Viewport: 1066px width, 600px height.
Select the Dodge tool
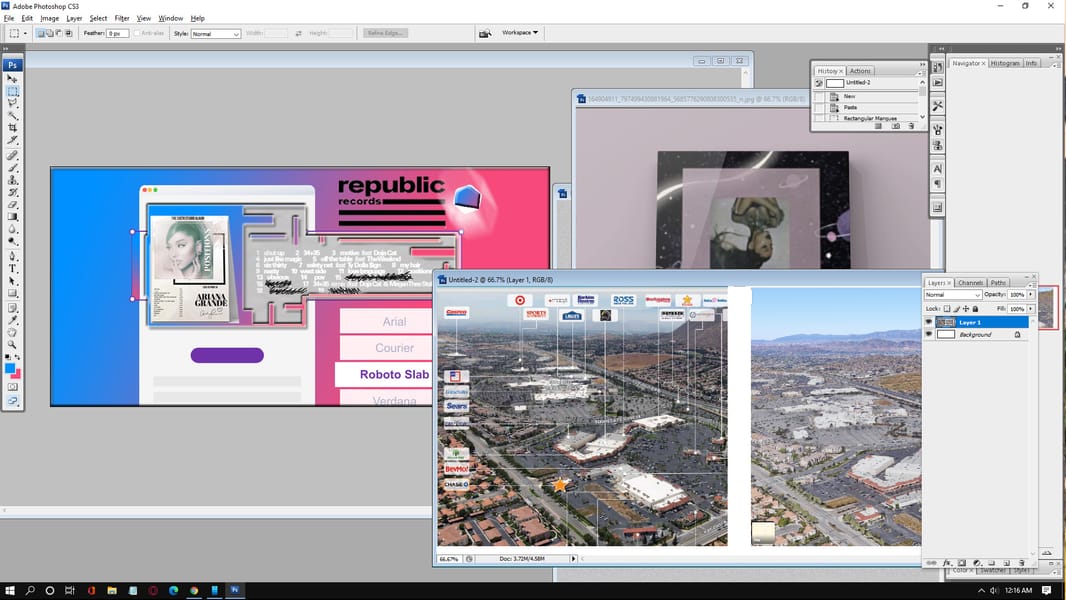(12, 241)
